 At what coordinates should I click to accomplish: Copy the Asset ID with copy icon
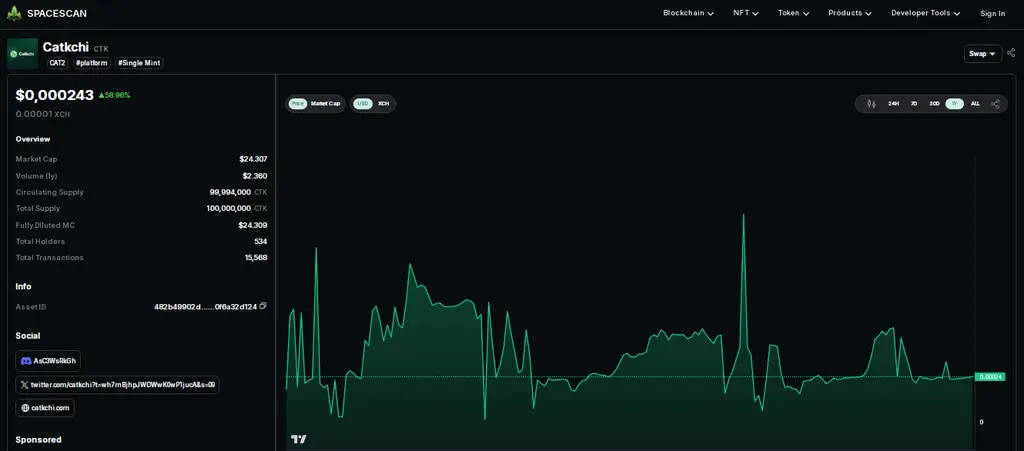point(263,306)
